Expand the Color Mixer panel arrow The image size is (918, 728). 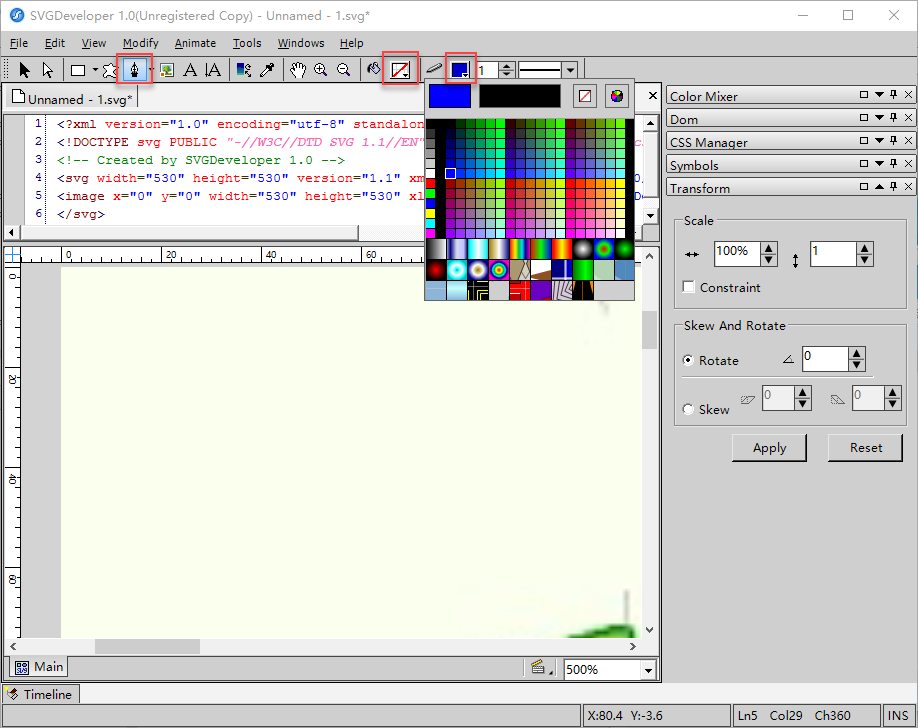[879, 94]
